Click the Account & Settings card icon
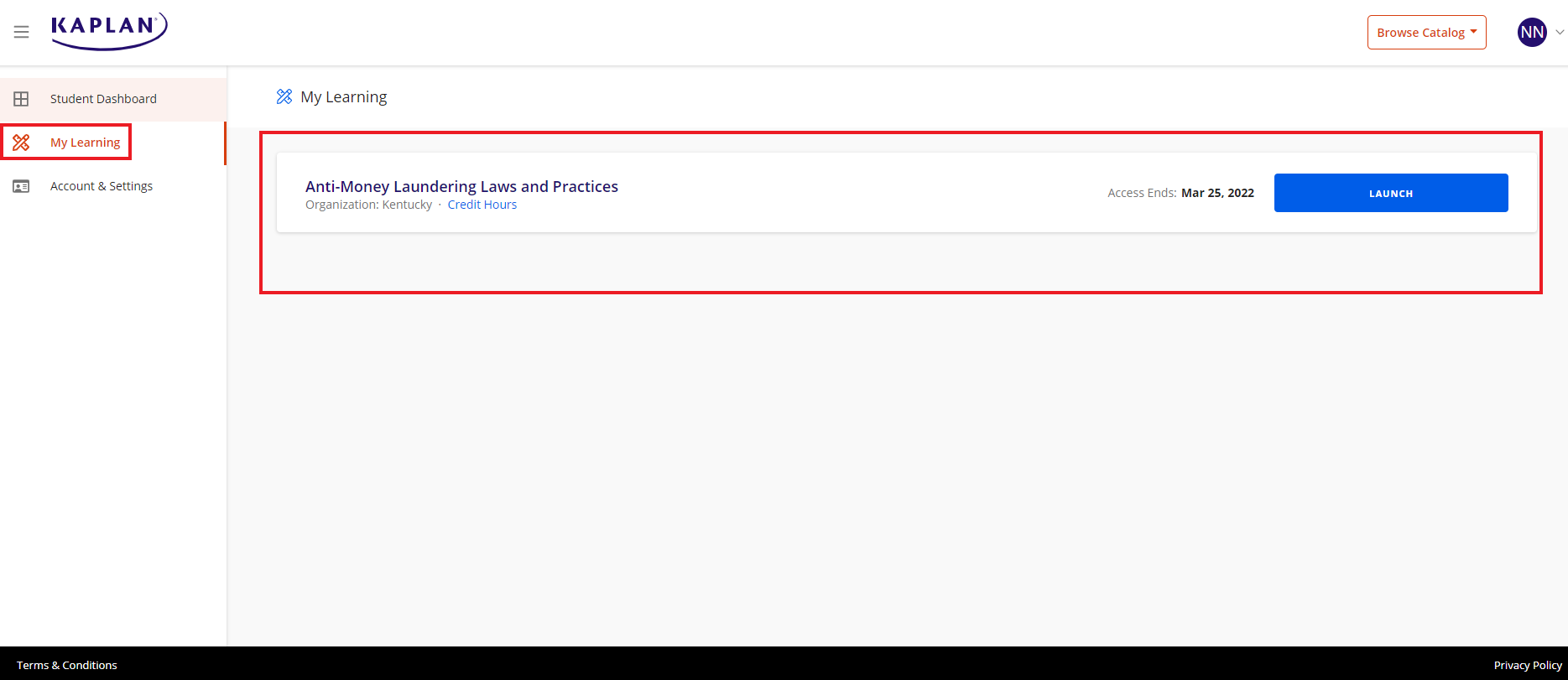The width and height of the screenshot is (1568, 680). 21,186
